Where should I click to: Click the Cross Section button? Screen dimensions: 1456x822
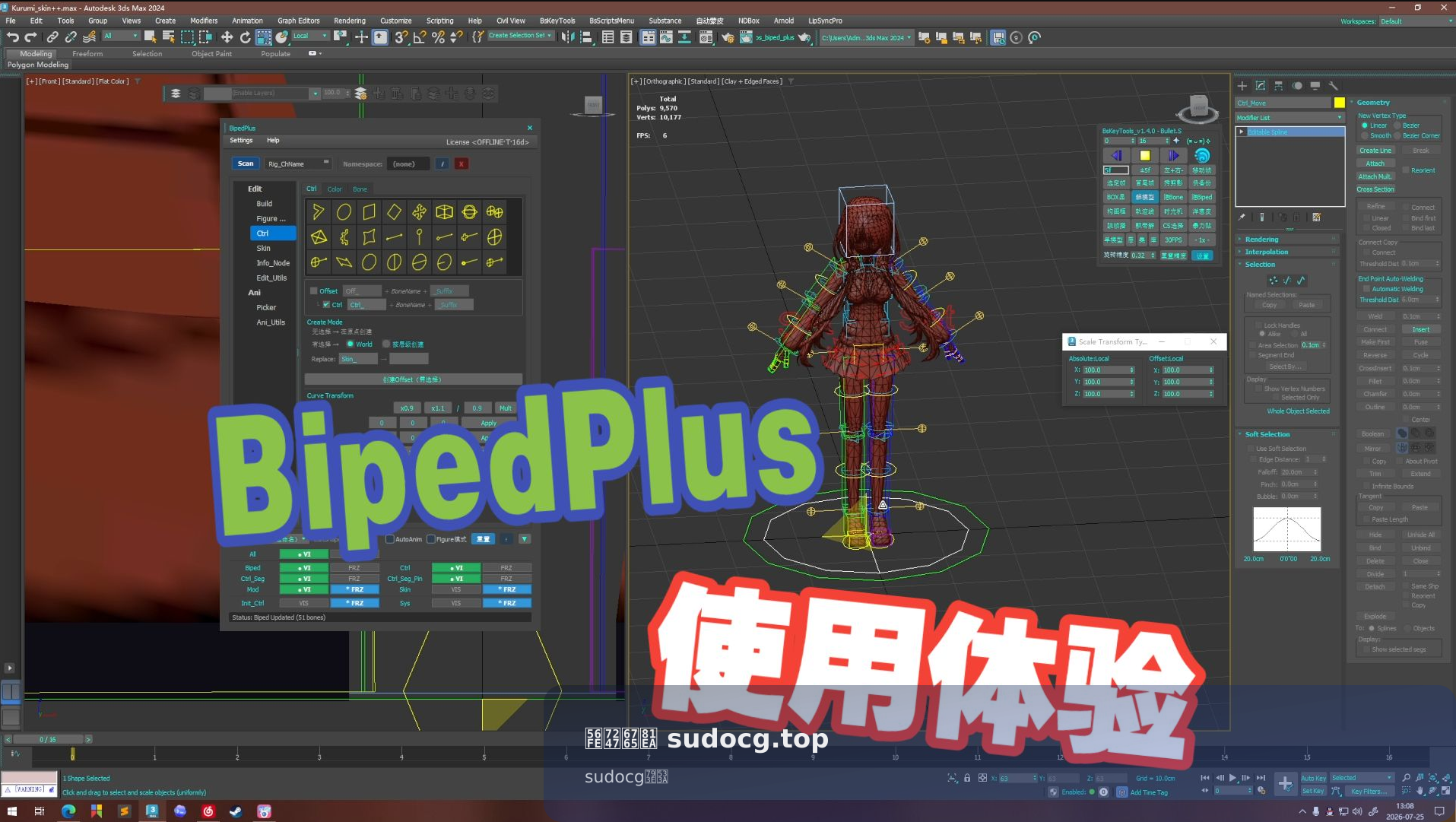pyautogui.click(x=1375, y=189)
